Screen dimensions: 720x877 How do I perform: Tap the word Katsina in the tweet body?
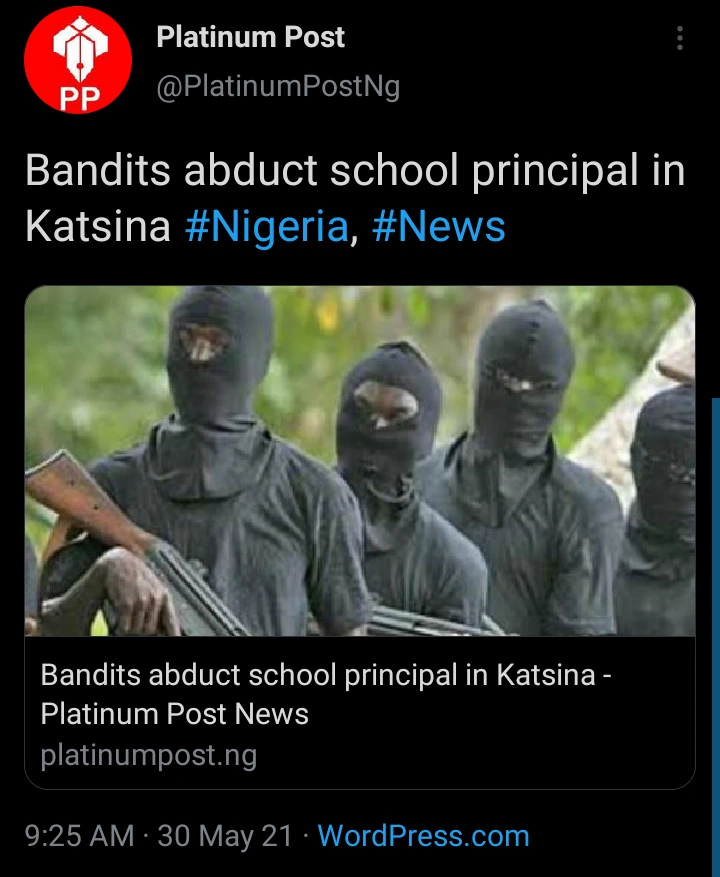click(x=98, y=227)
